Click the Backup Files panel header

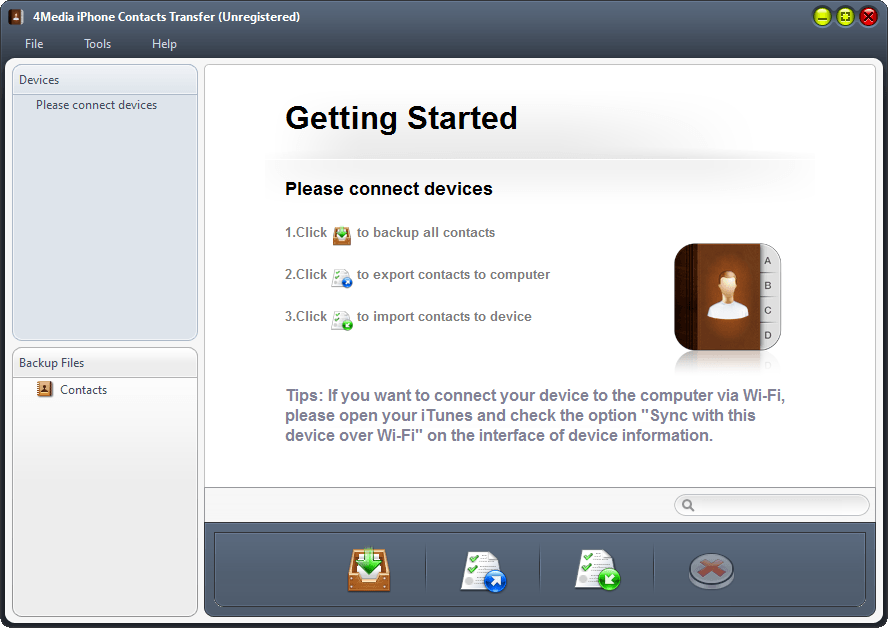coord(105,363)
